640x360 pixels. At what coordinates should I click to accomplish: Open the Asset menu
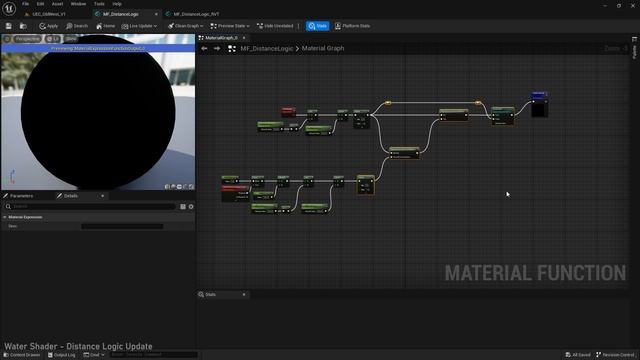point(57,4)
